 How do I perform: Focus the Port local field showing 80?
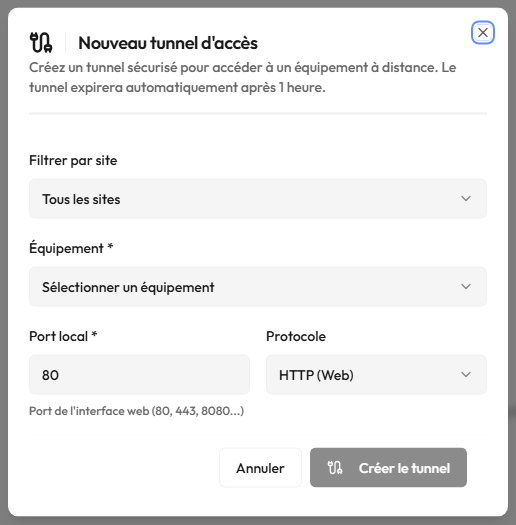[139, 374]
